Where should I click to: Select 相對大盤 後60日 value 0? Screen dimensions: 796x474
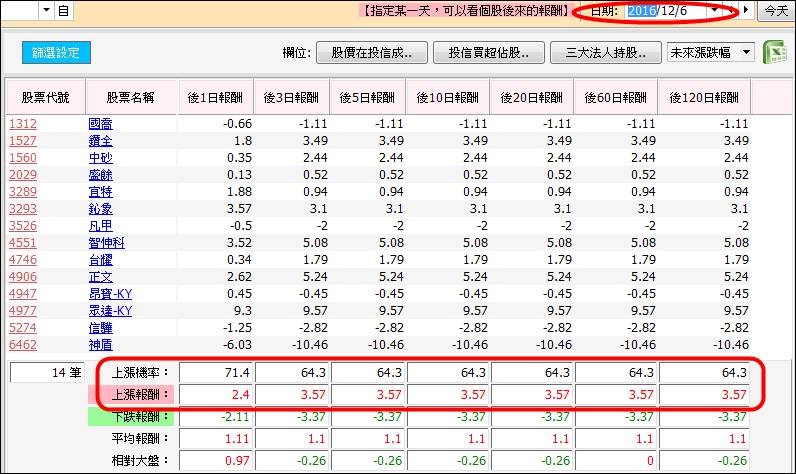616,460
